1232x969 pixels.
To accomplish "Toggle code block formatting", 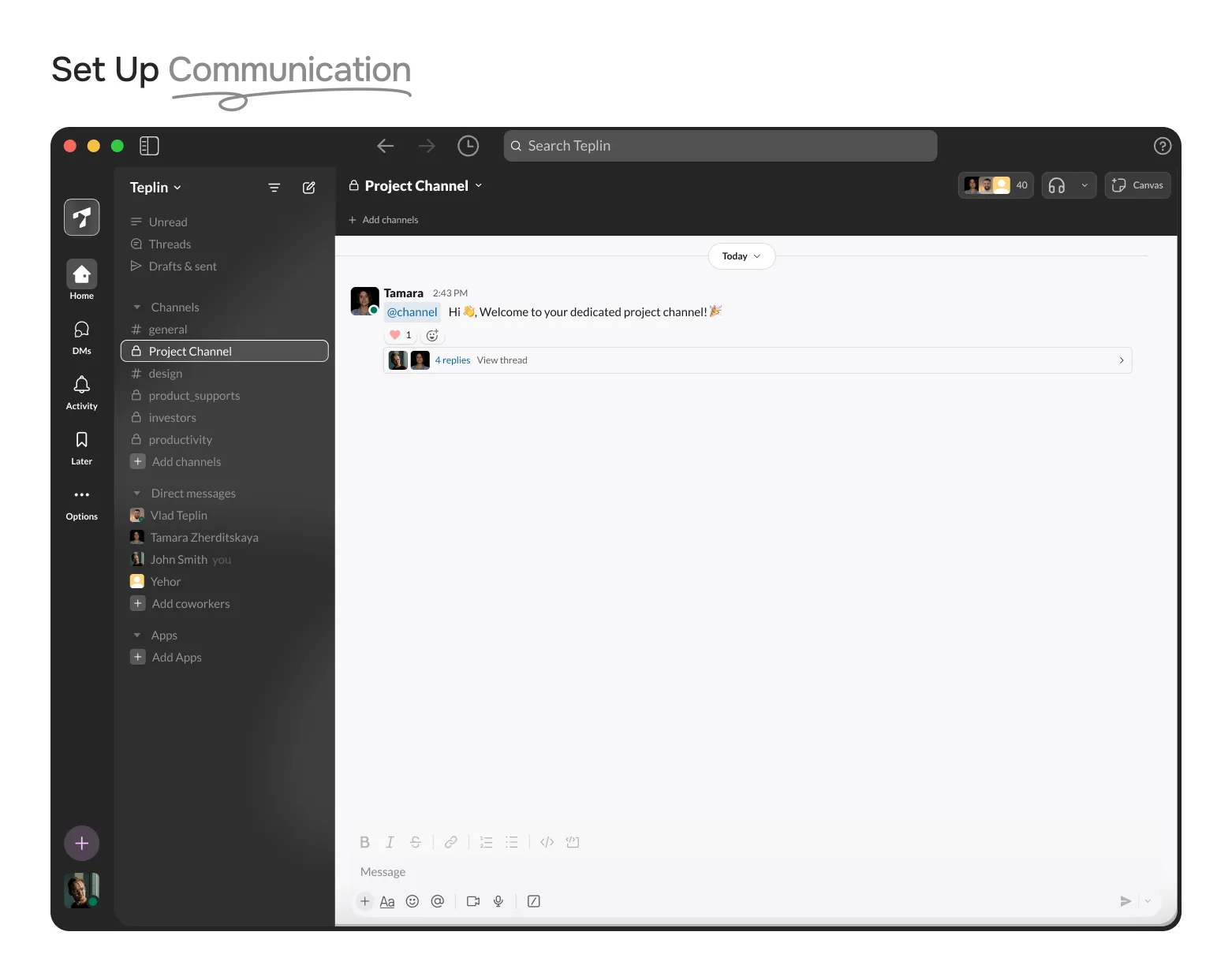I will 573,842.
